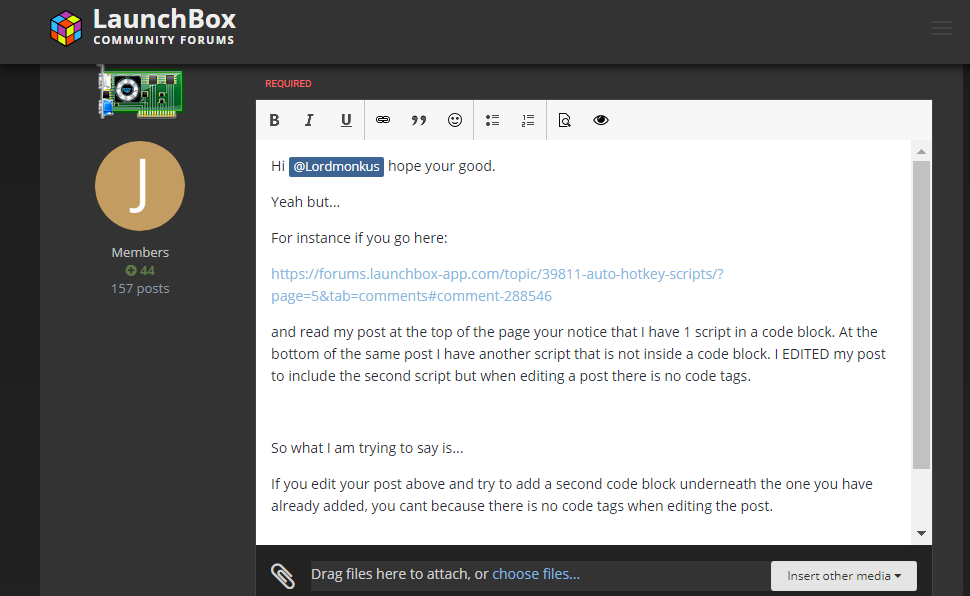Toggle underline formatting in editor toolbar
Image resolution: width=970 pixels, height=596 pixels.
346,120
